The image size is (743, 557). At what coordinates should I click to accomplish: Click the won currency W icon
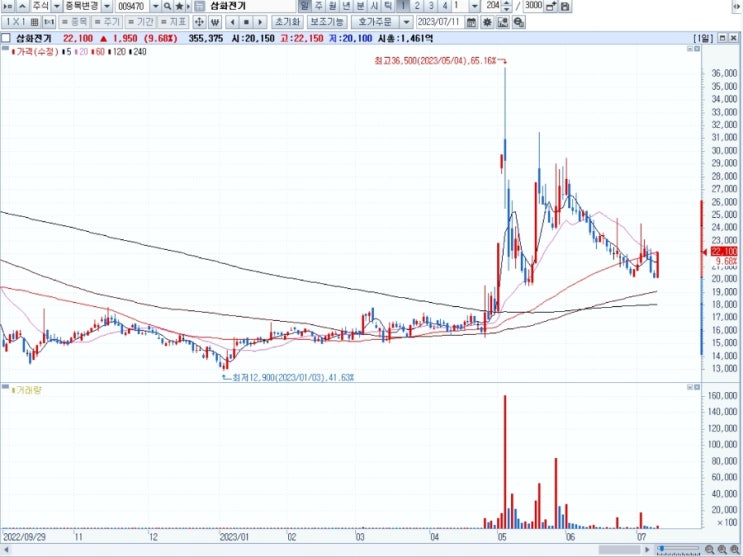[x=215, y=22]
